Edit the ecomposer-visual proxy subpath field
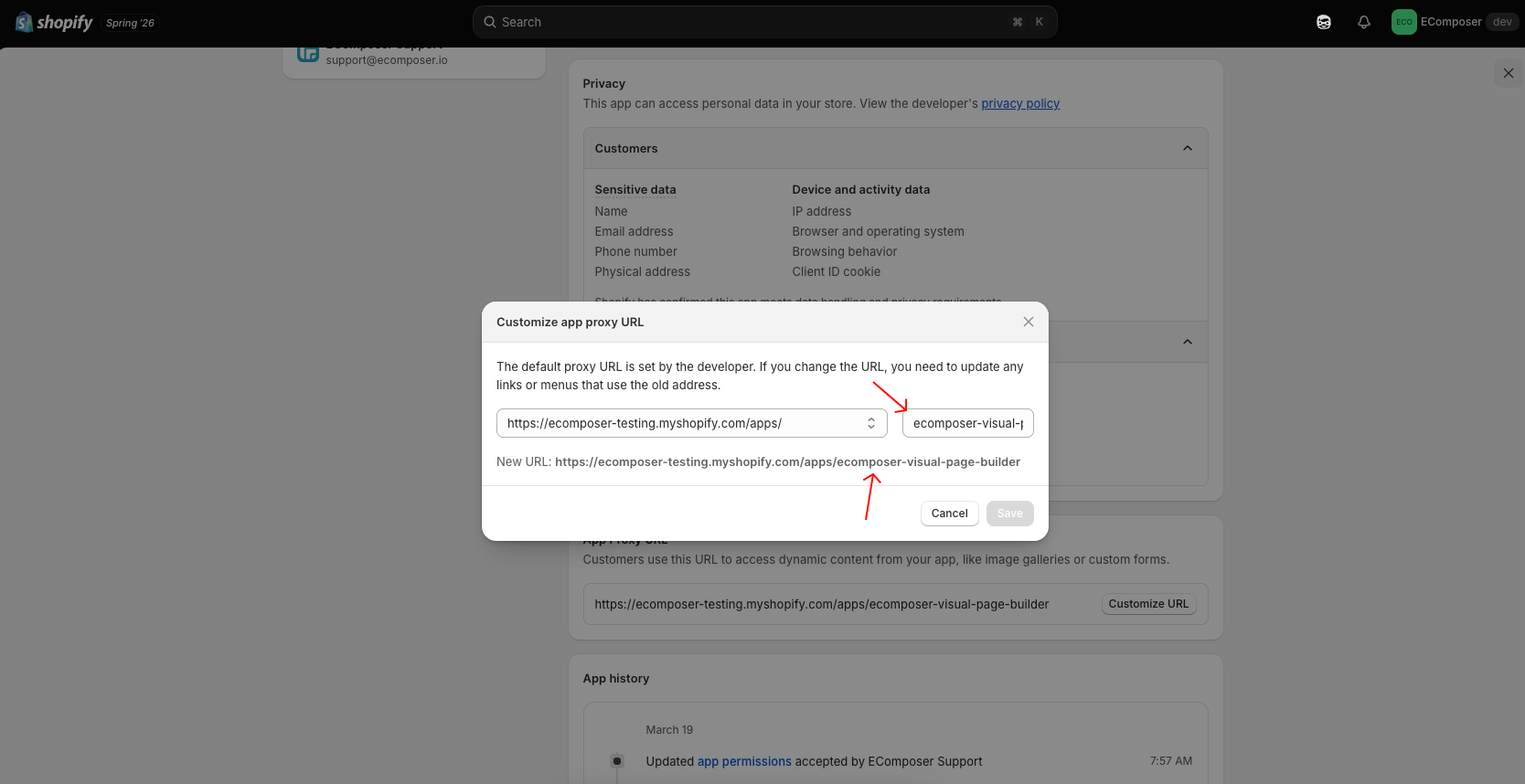This screenshot has height=784, width=1525. (968, 423)
